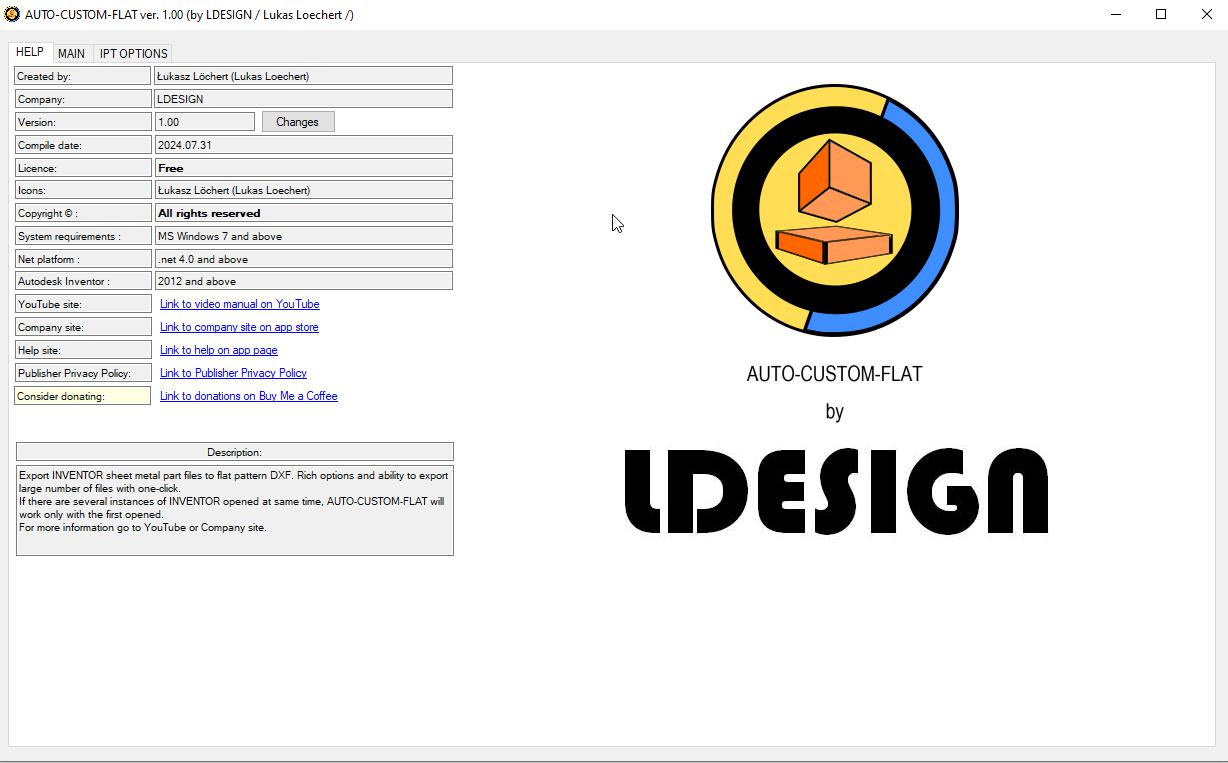Click the Copyright label
Screen dimensions: 1228x763
[83, 213]
